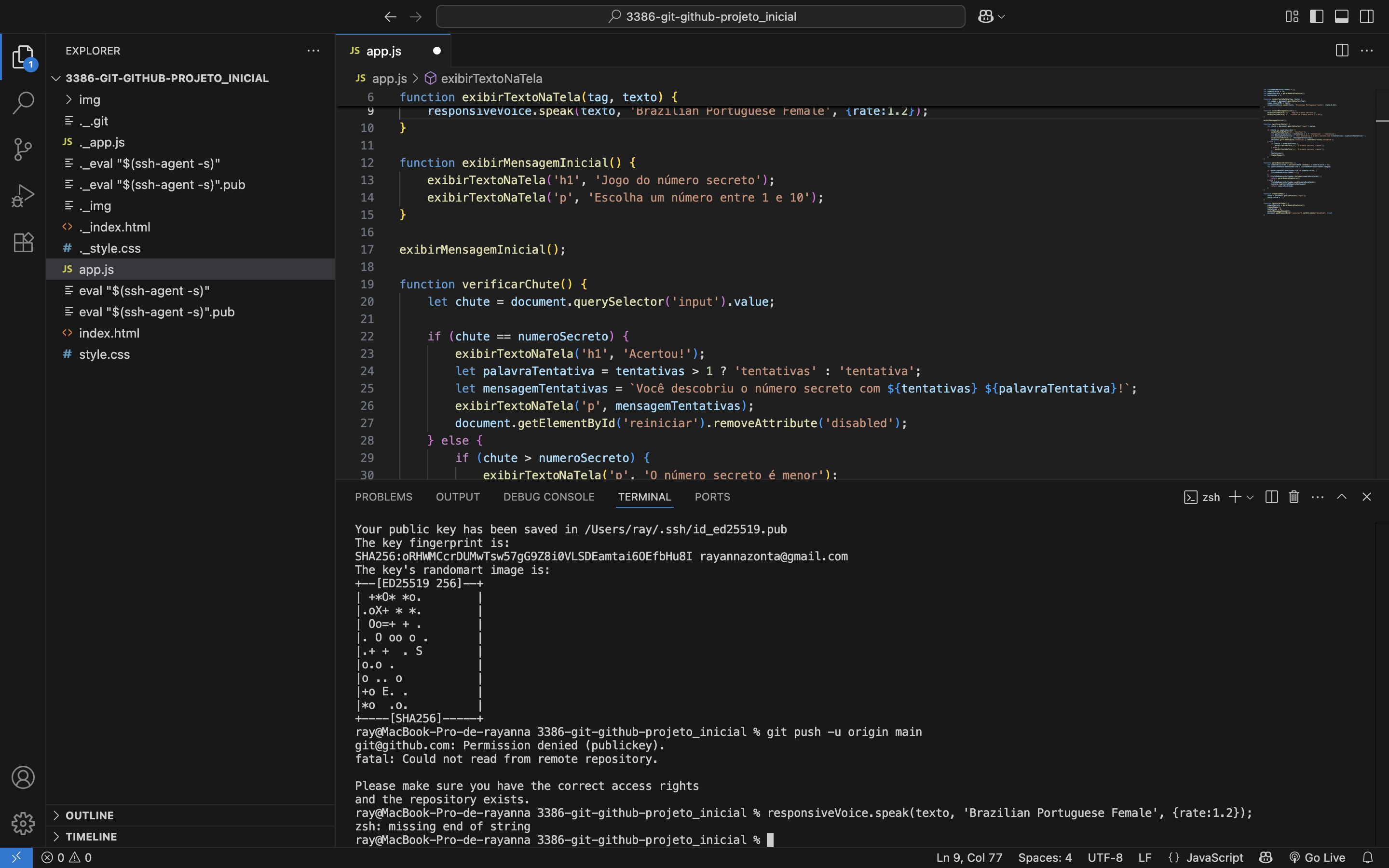The width and height of the screenshot is (1389, 868).
Task: Open the remote window indicator in status bar
Action: [x=16, y=857]
